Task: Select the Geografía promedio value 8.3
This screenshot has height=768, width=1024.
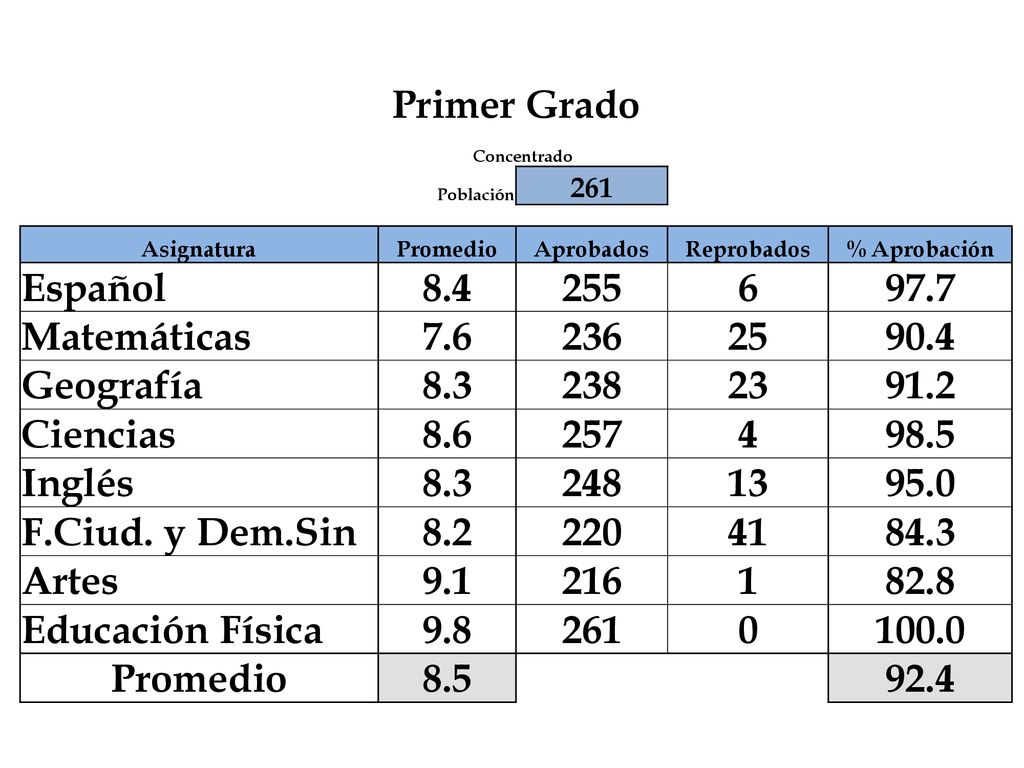Action: [447, 385]
